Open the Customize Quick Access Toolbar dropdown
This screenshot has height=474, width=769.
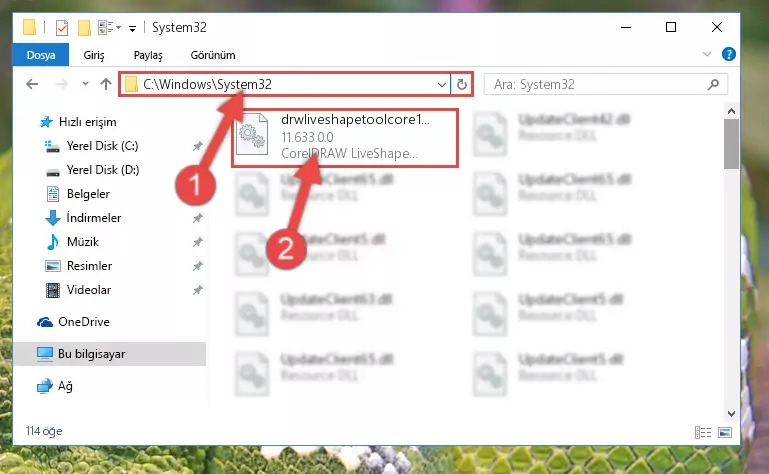(x=132, y=29)
